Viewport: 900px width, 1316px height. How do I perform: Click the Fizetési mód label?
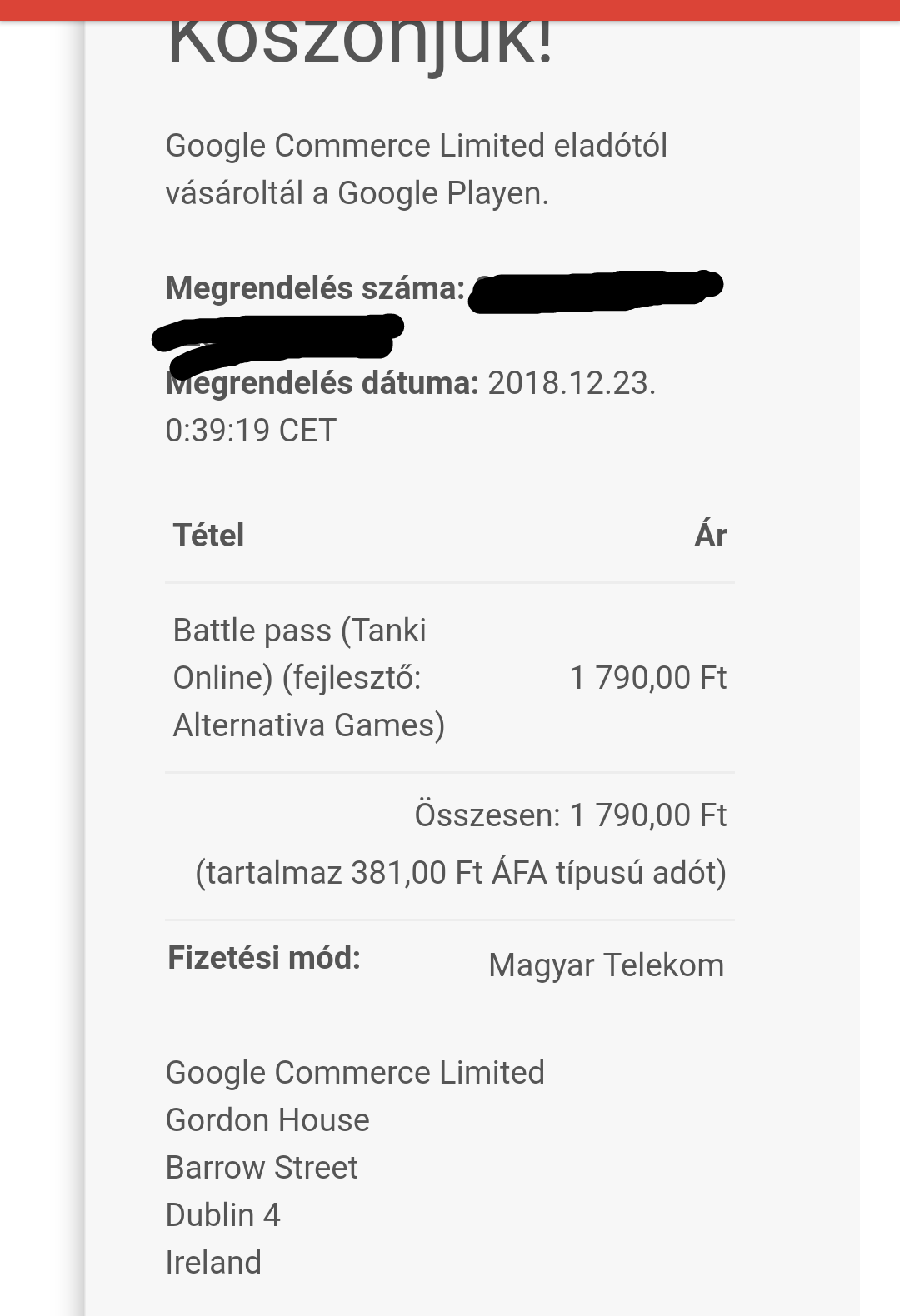click(x=264, y=959)
